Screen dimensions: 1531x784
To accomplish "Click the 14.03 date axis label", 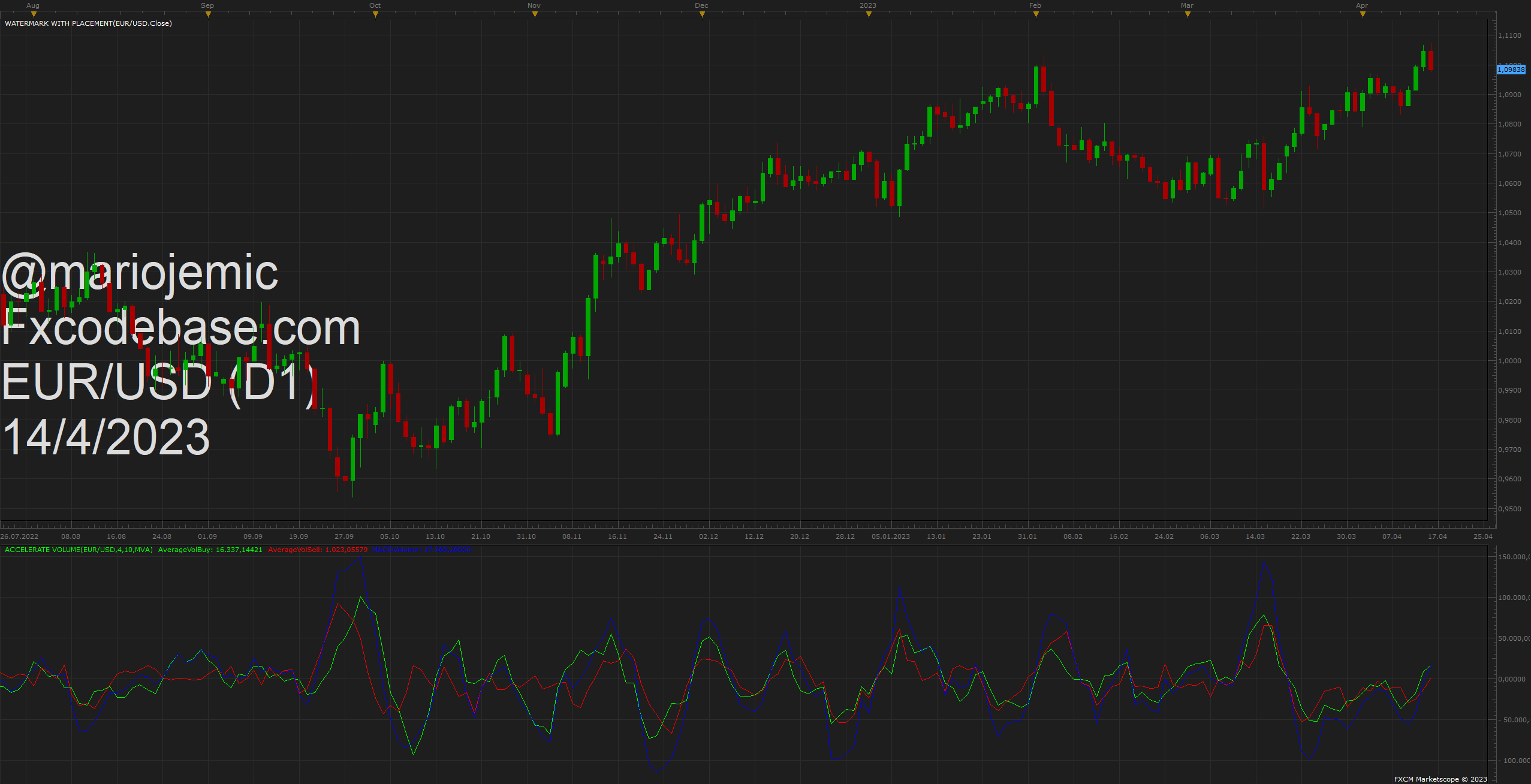I will [1255, 536].
